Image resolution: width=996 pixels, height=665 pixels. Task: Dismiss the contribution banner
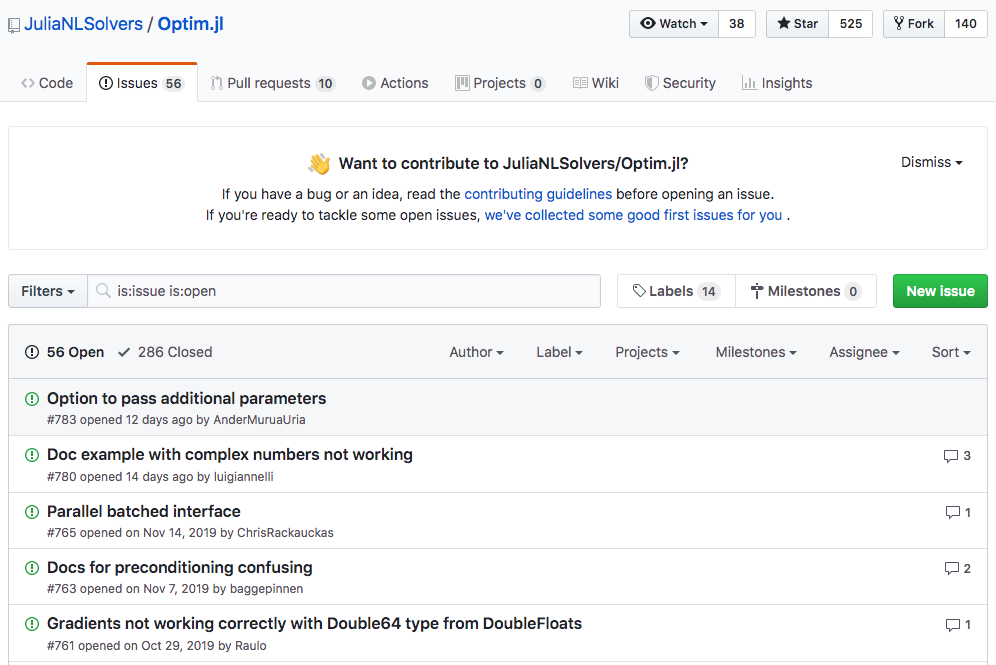pos(931,162)
